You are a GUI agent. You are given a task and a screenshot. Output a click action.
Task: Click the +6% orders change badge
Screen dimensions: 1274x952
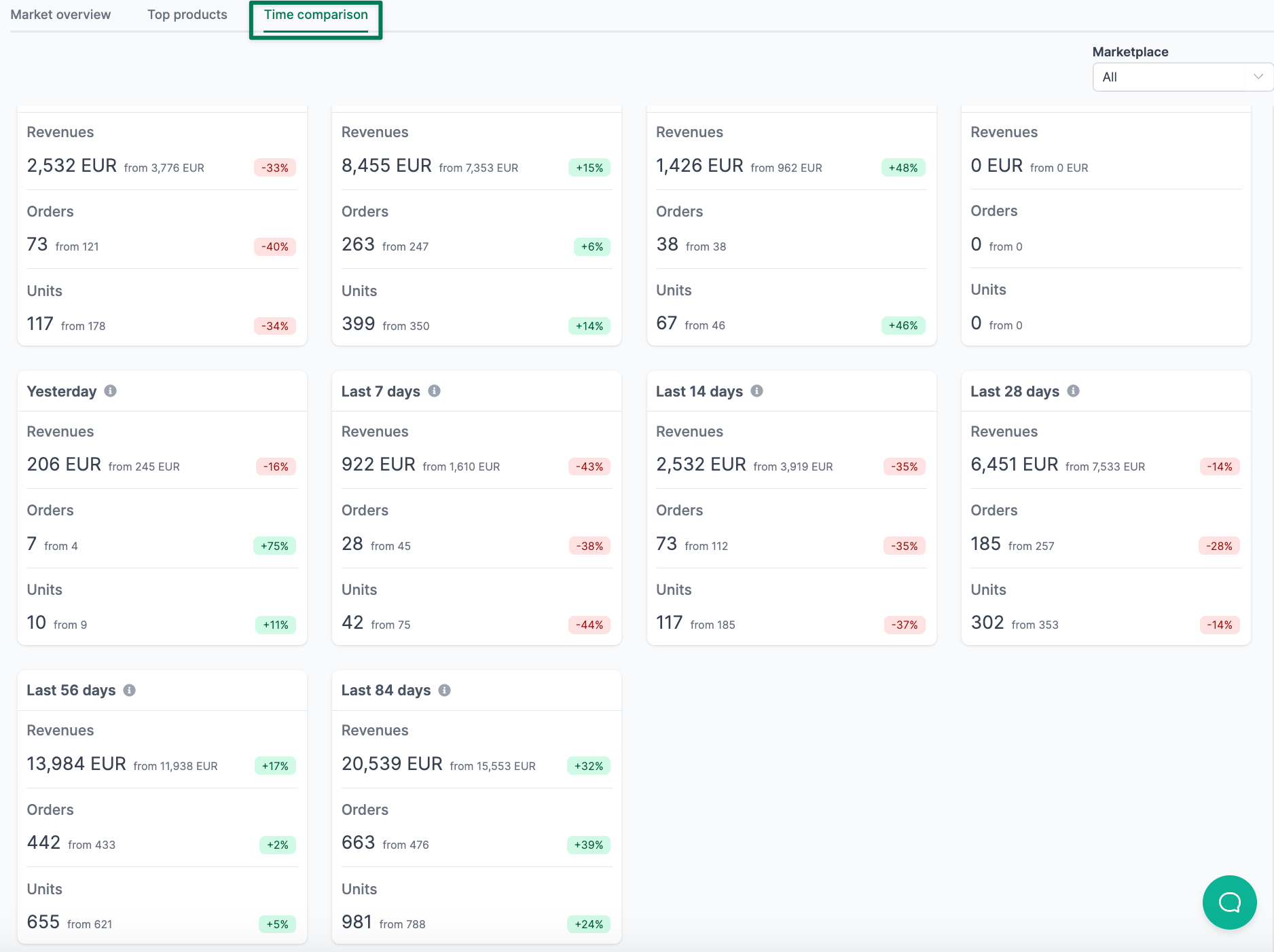pyautogui.click(x=592, y=246)
